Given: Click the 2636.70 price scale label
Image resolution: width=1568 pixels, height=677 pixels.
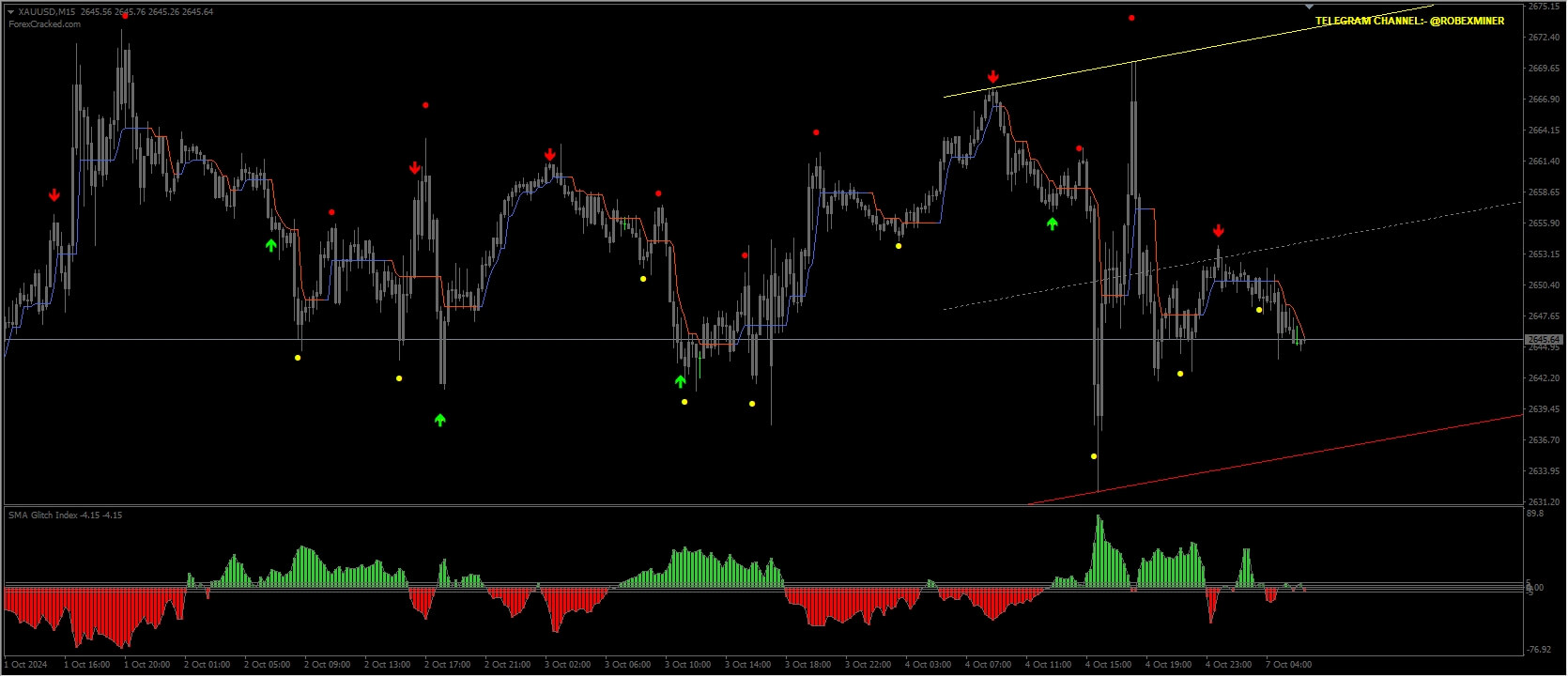Looking at the screenshot, I should pyautogui.click(x=1545, y=440).
